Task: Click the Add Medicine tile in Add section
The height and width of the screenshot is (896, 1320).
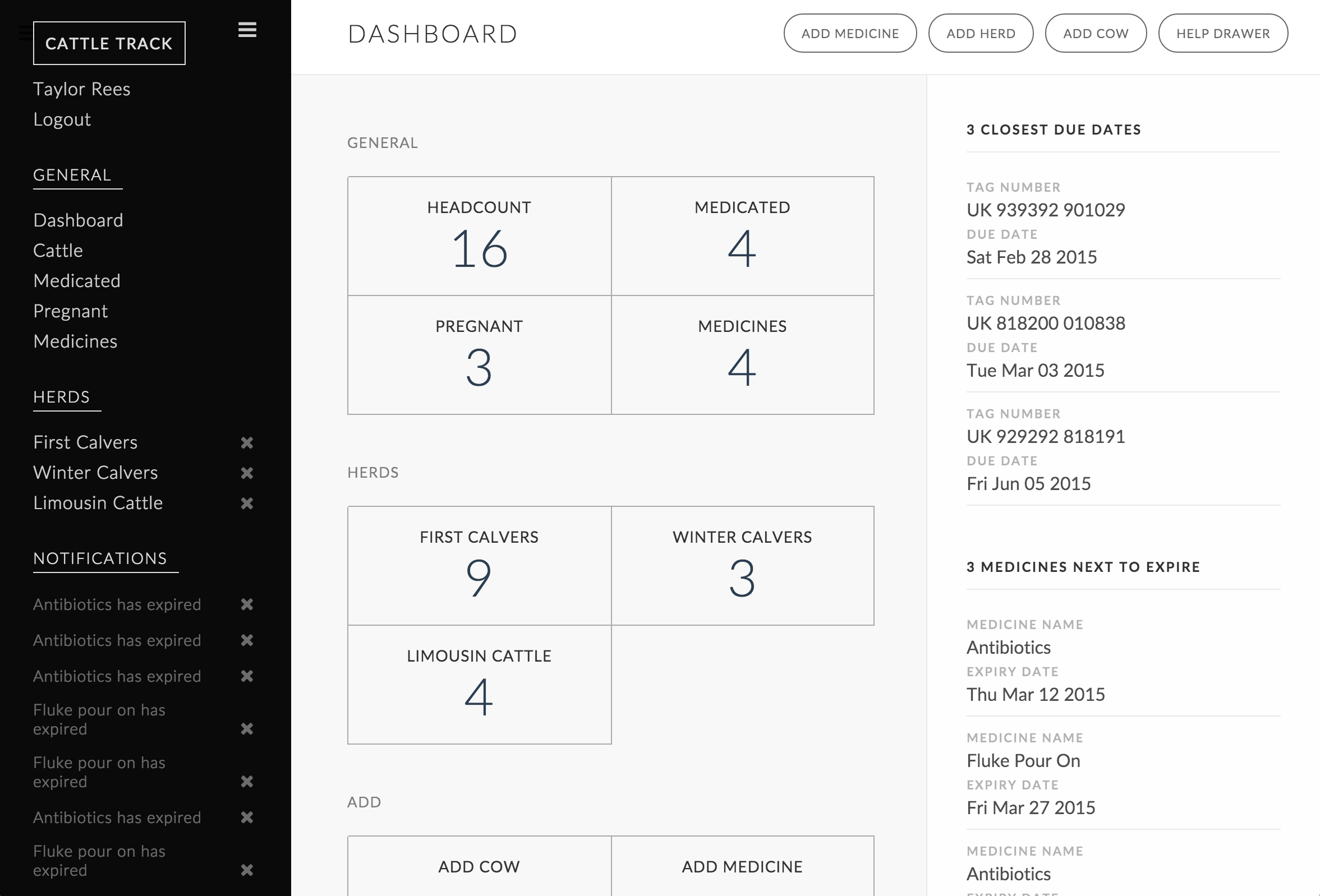Action: (x=742, y=866)
